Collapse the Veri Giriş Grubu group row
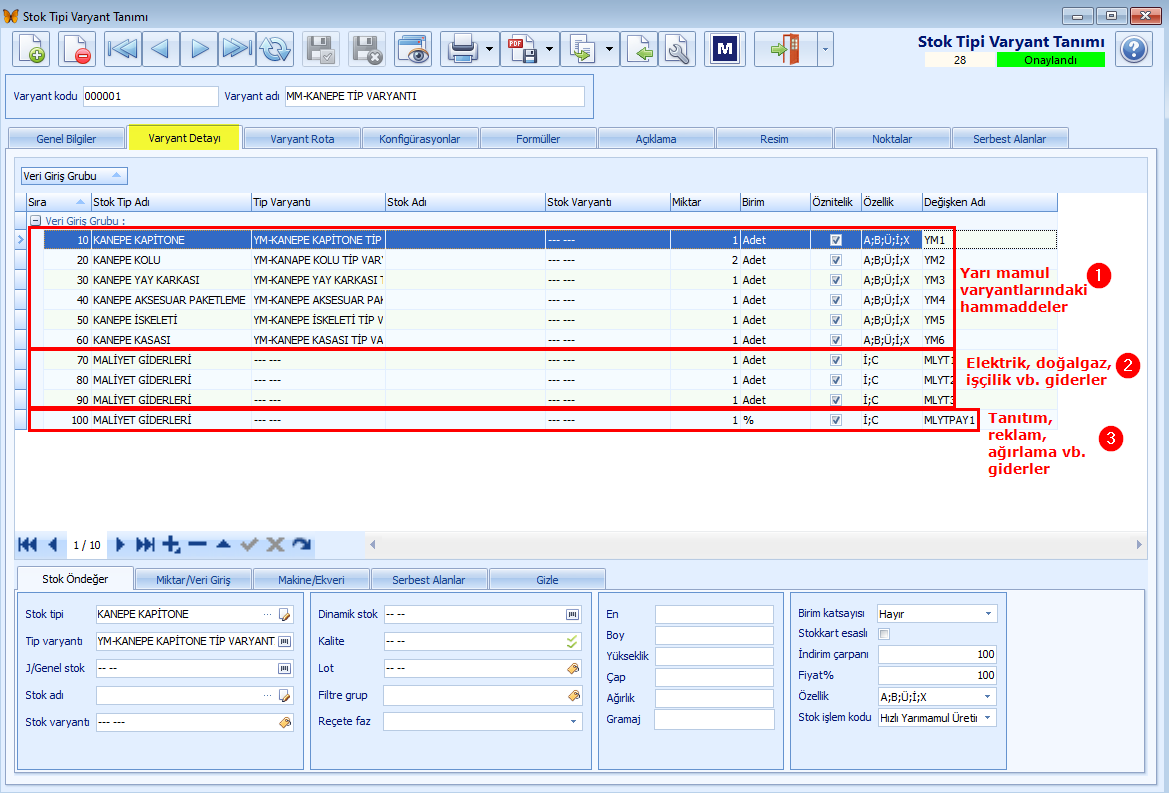This screenshot has height=793, width=1169. coord(35,221)
